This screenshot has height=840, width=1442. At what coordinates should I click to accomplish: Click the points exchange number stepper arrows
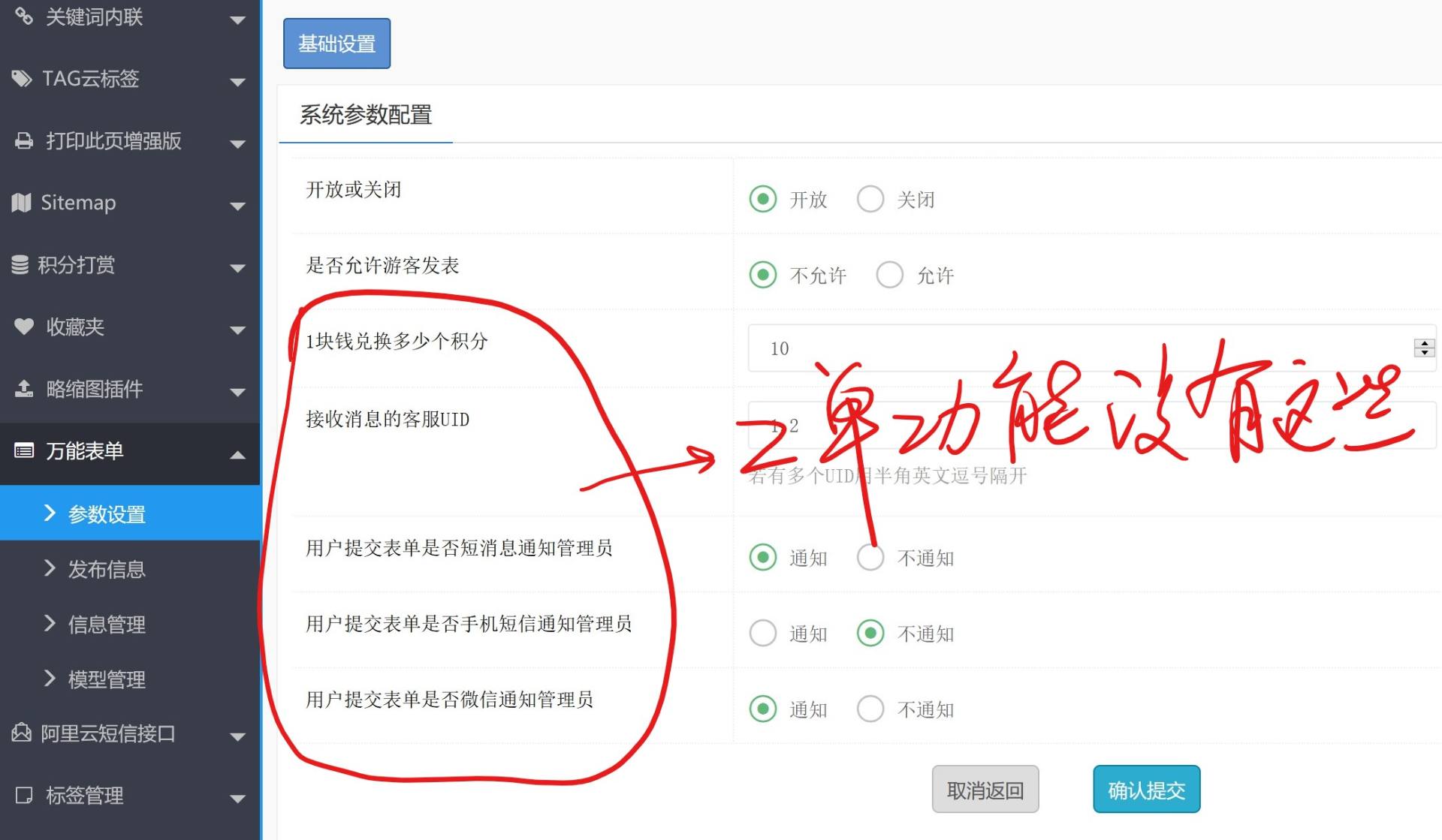[1424, 348]
